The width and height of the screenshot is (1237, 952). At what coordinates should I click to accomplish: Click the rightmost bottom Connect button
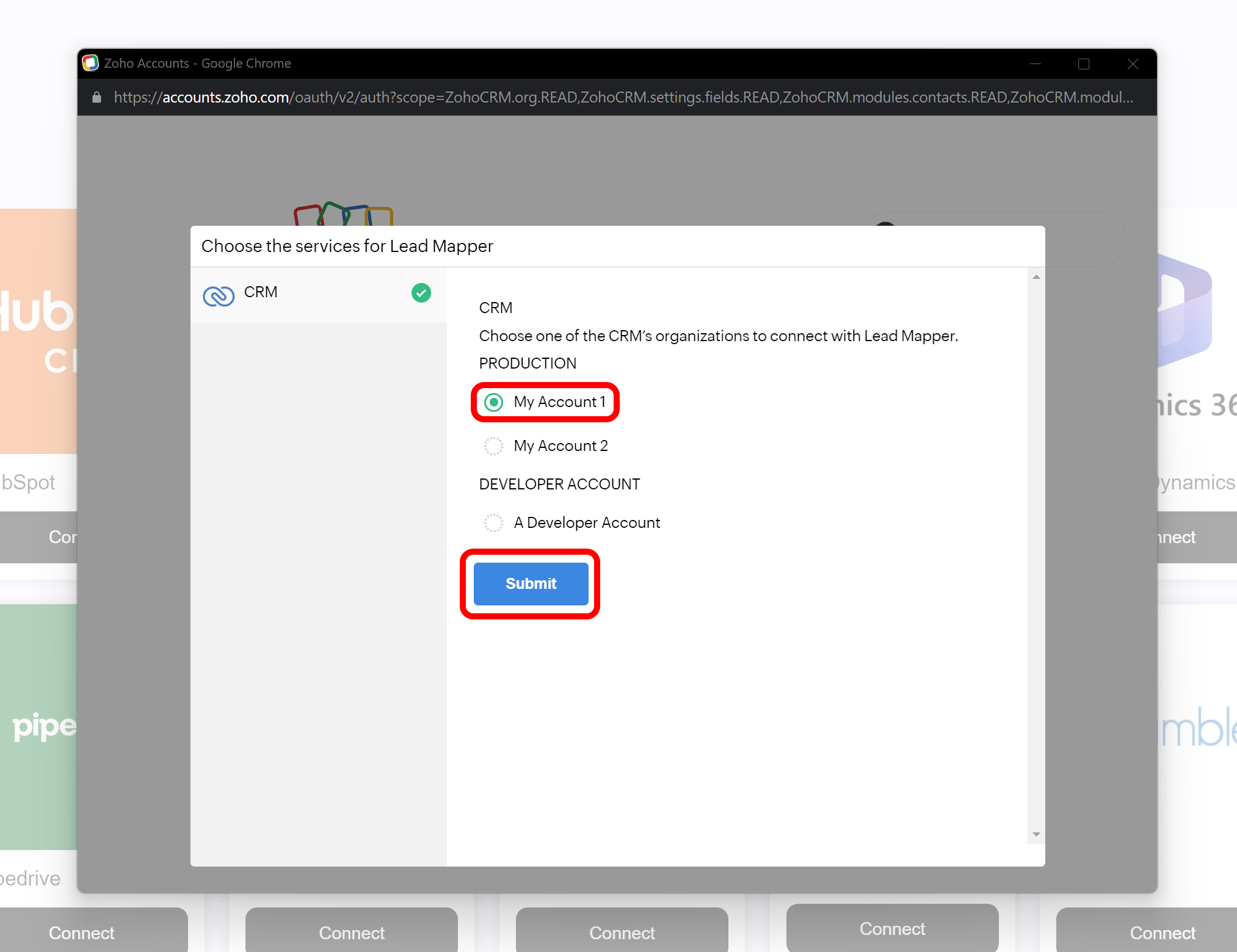click(1147, 930)
